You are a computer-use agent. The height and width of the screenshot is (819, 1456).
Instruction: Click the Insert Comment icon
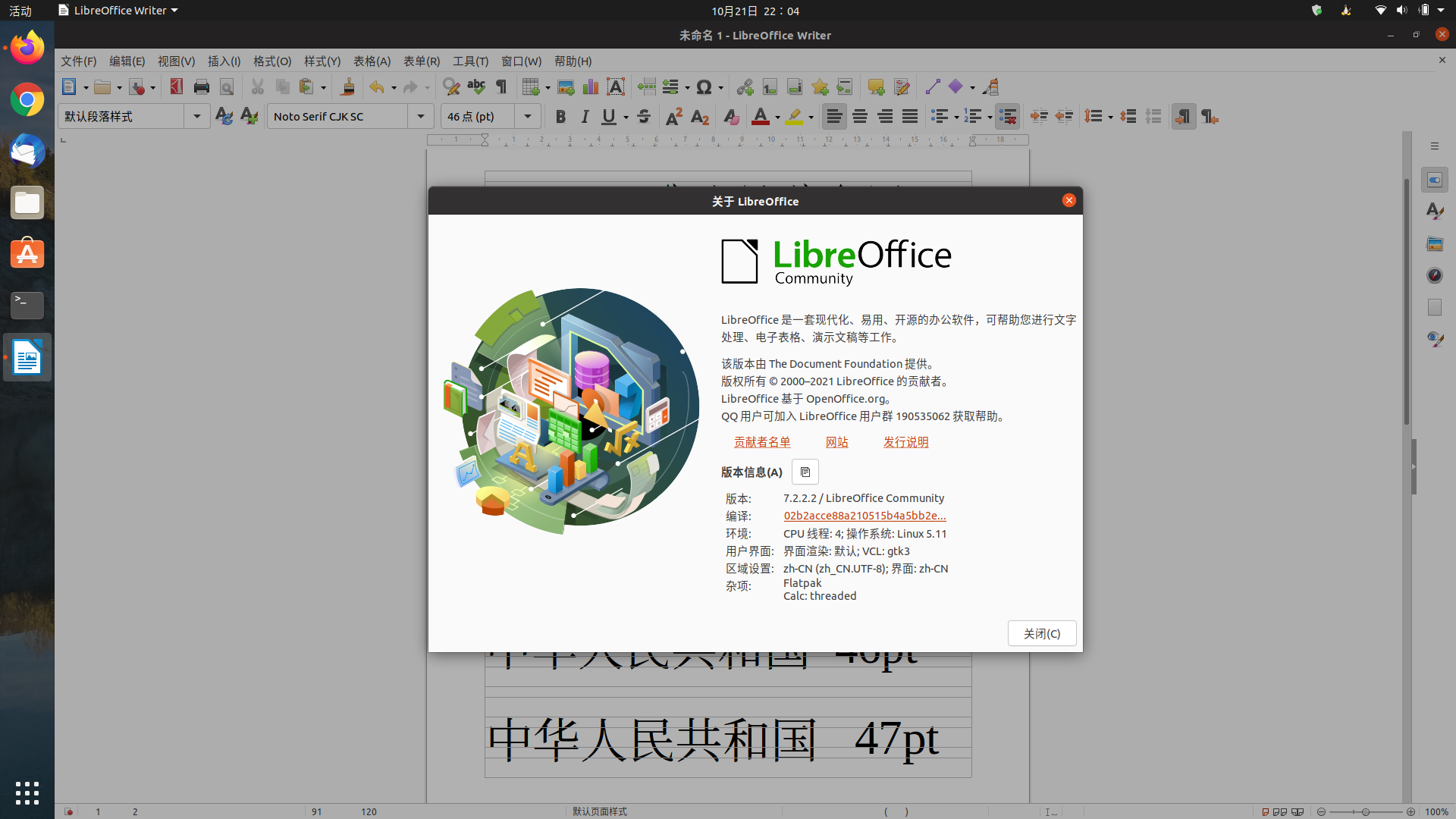pos(876,87)
